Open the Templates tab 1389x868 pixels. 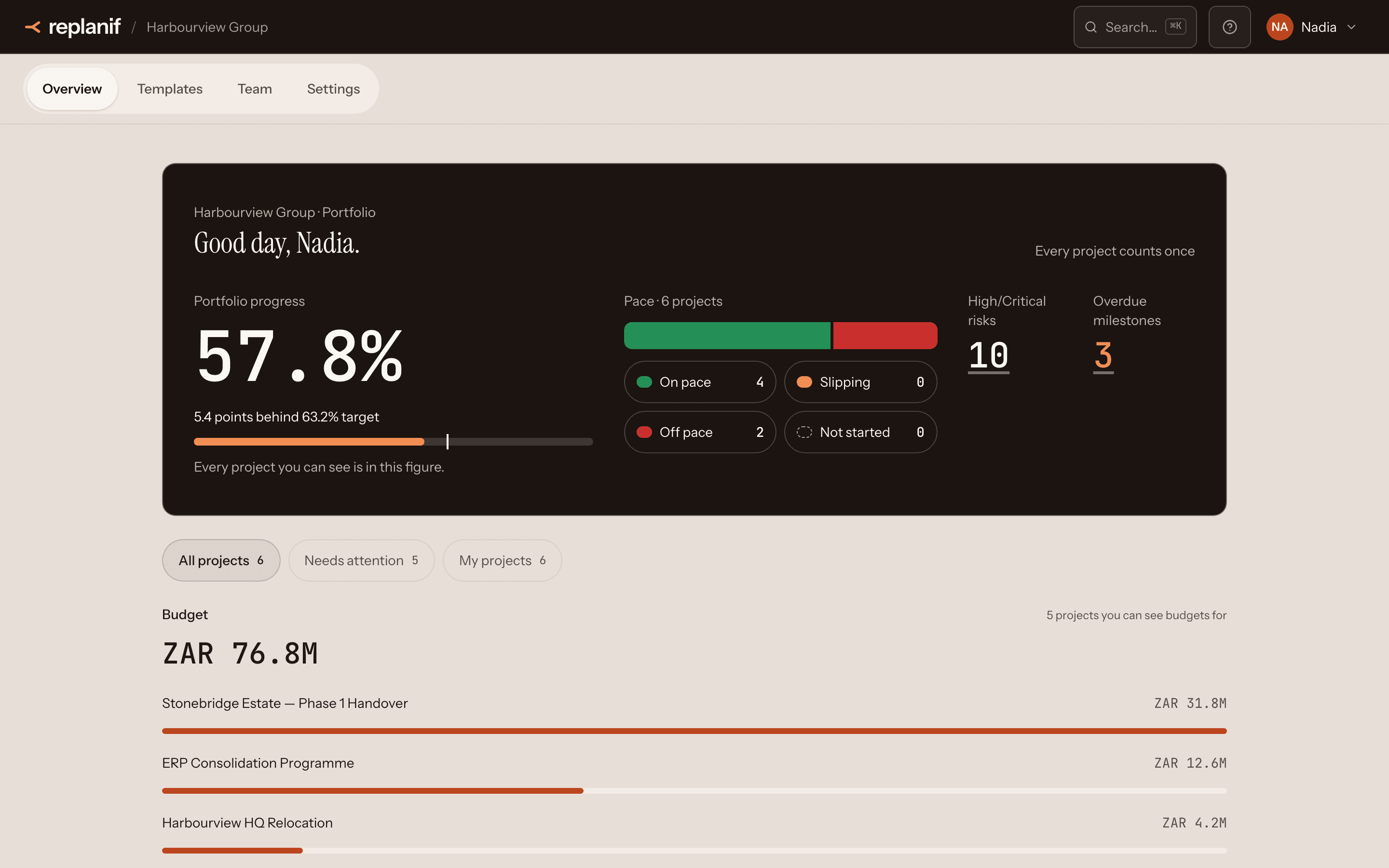pyautogui.click(x=170, y=89)
